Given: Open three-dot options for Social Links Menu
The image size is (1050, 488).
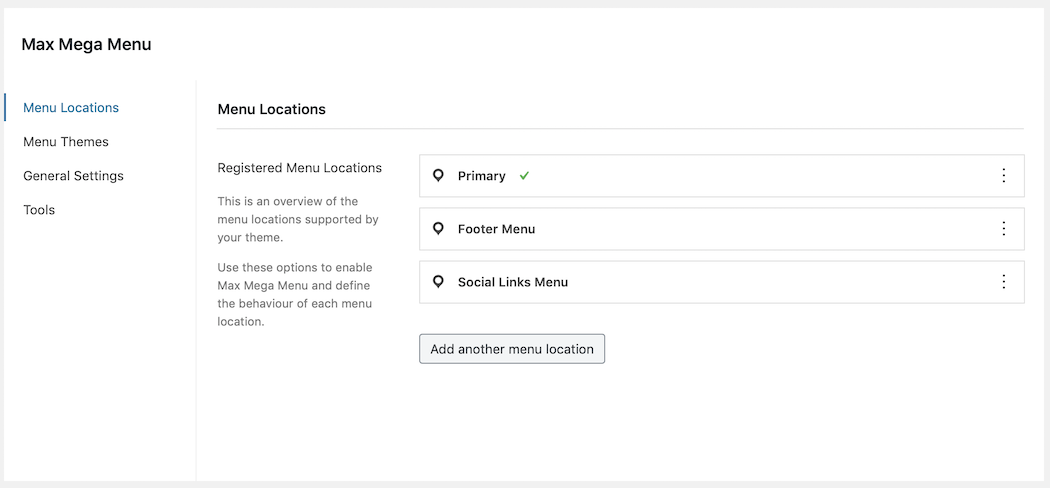Looking at the screenshot, I should click(x=1003, y=282).
